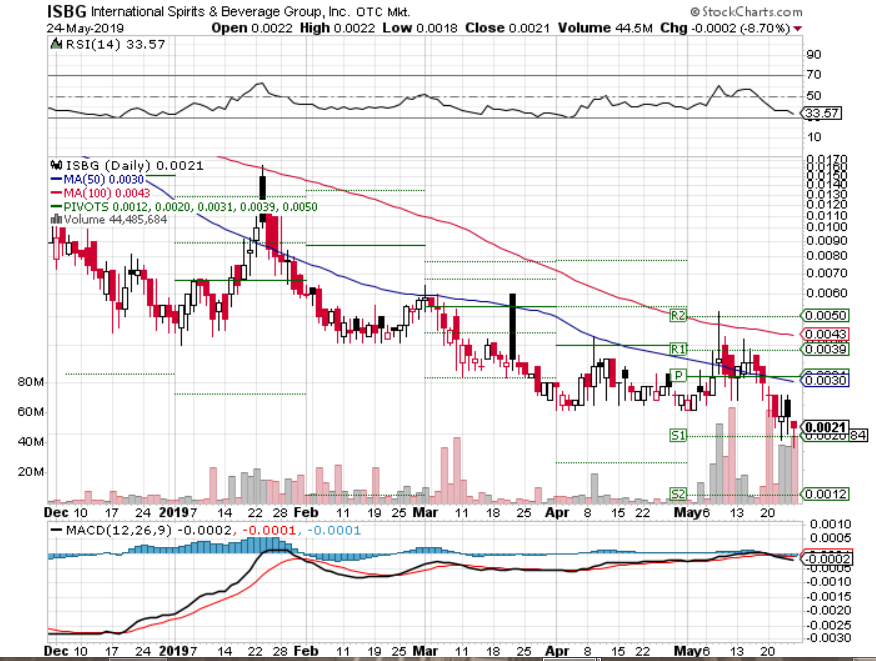876x661 pixels.
Task: Click the R2 pivot level label
Action: pos(680,313)
